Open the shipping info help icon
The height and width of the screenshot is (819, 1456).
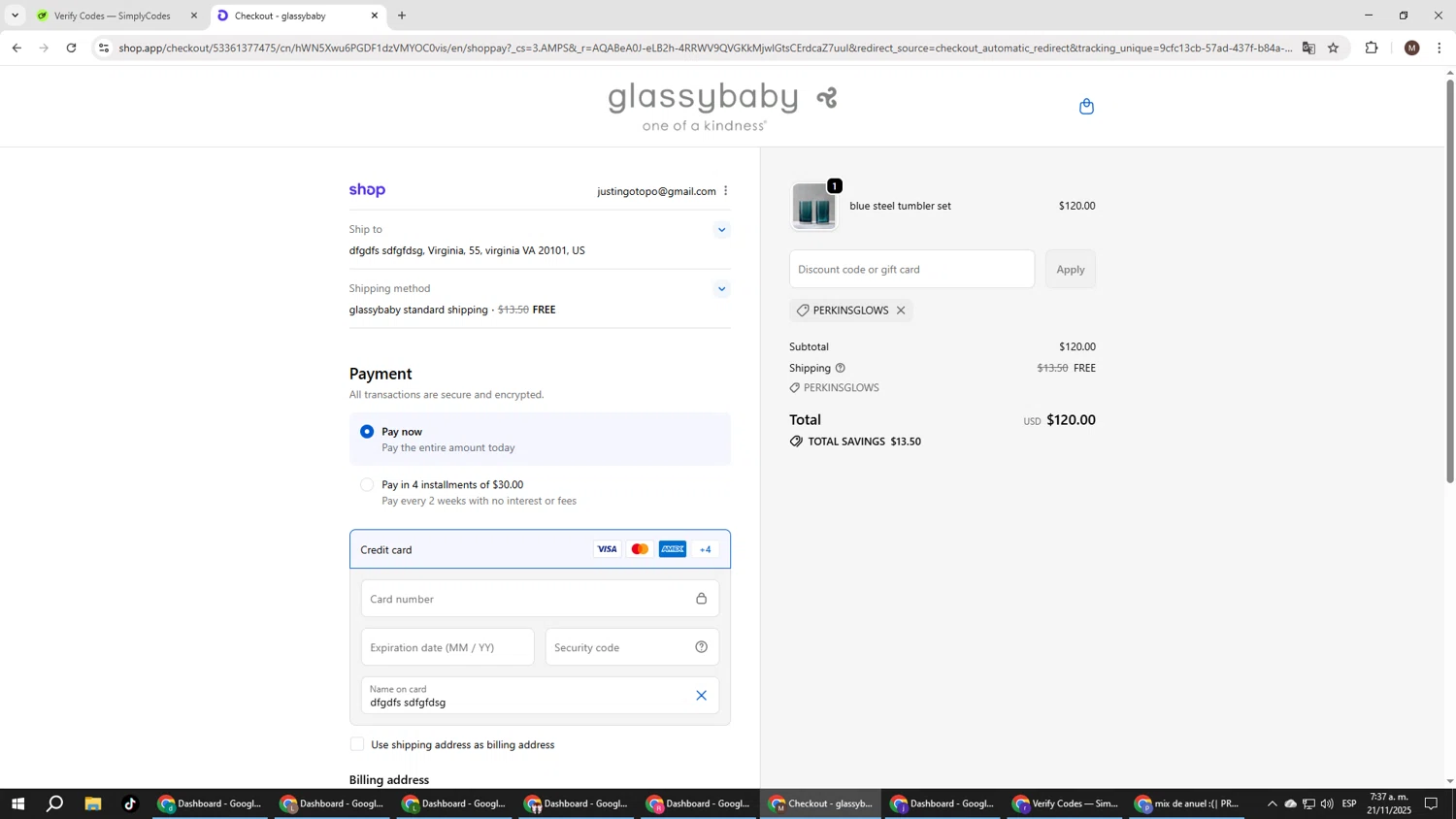[841, 369]
